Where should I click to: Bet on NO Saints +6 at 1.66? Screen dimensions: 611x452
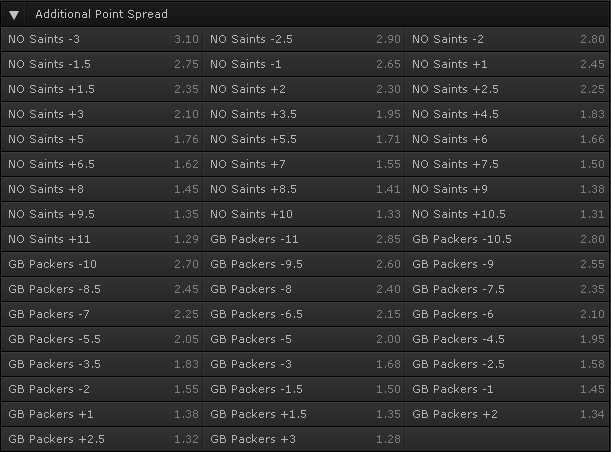(507, 139)
